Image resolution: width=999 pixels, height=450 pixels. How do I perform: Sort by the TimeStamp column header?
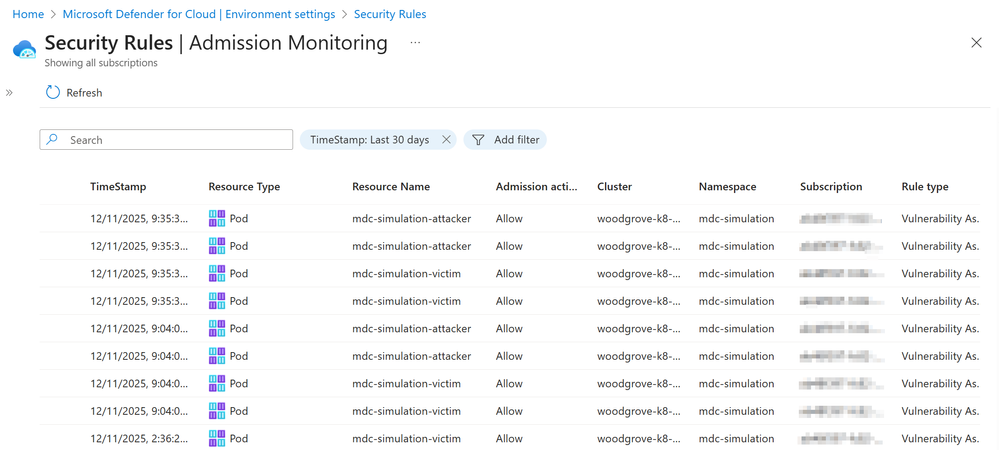pyautogui.click(x=118, y=187)
